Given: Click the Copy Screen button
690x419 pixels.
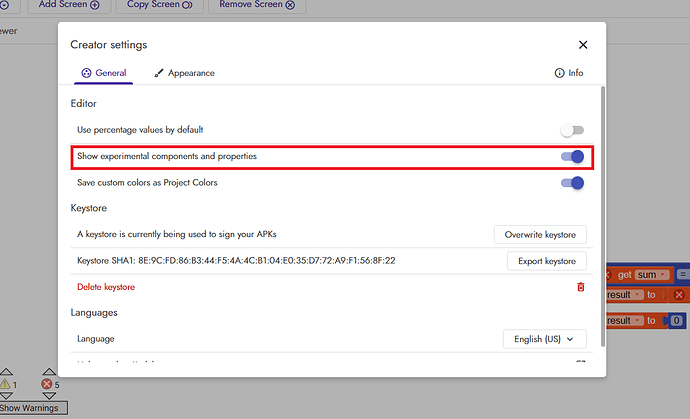Looking at the screenshot, I should [160, 5].
